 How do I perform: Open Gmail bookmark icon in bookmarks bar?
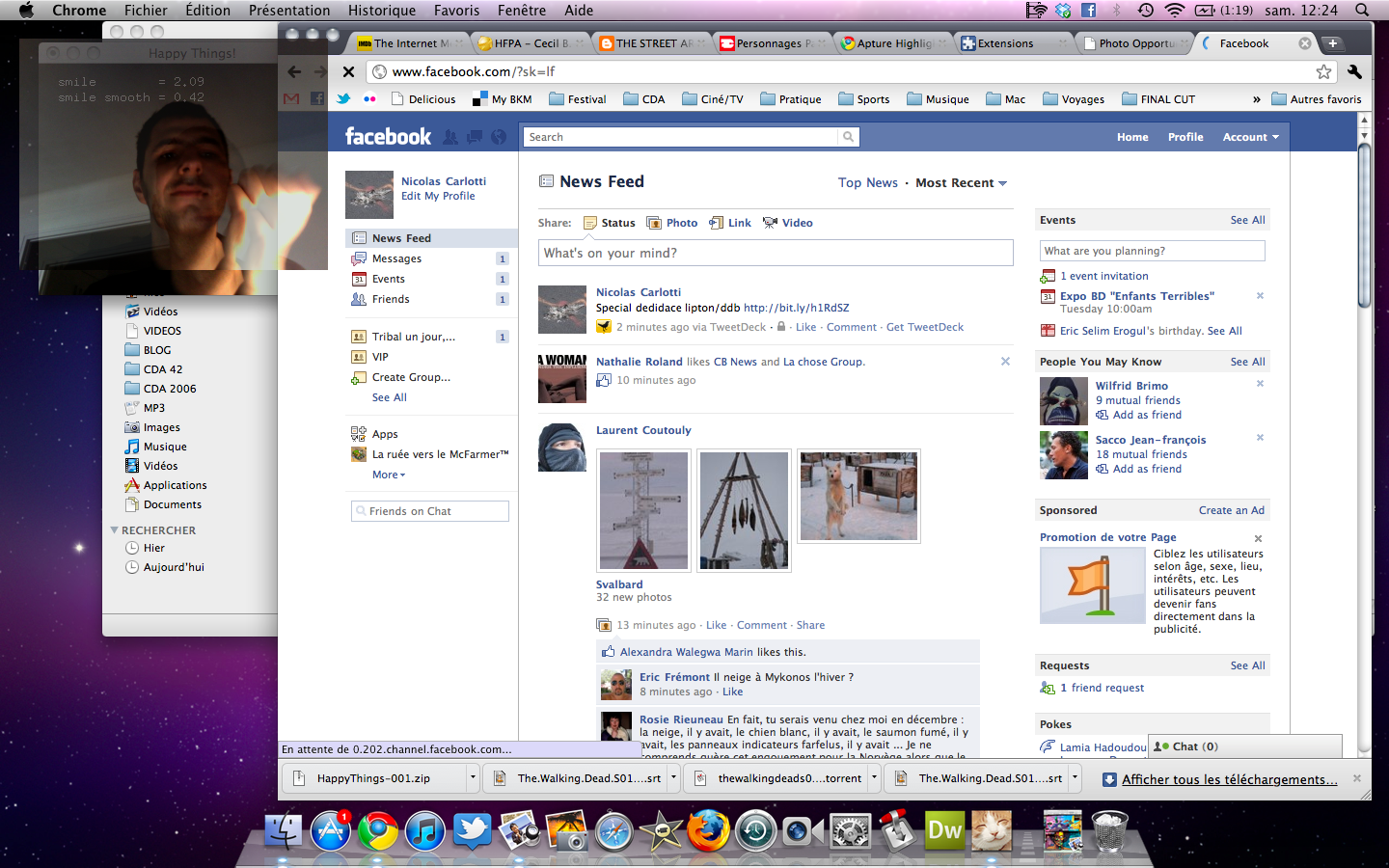(291, 99)
